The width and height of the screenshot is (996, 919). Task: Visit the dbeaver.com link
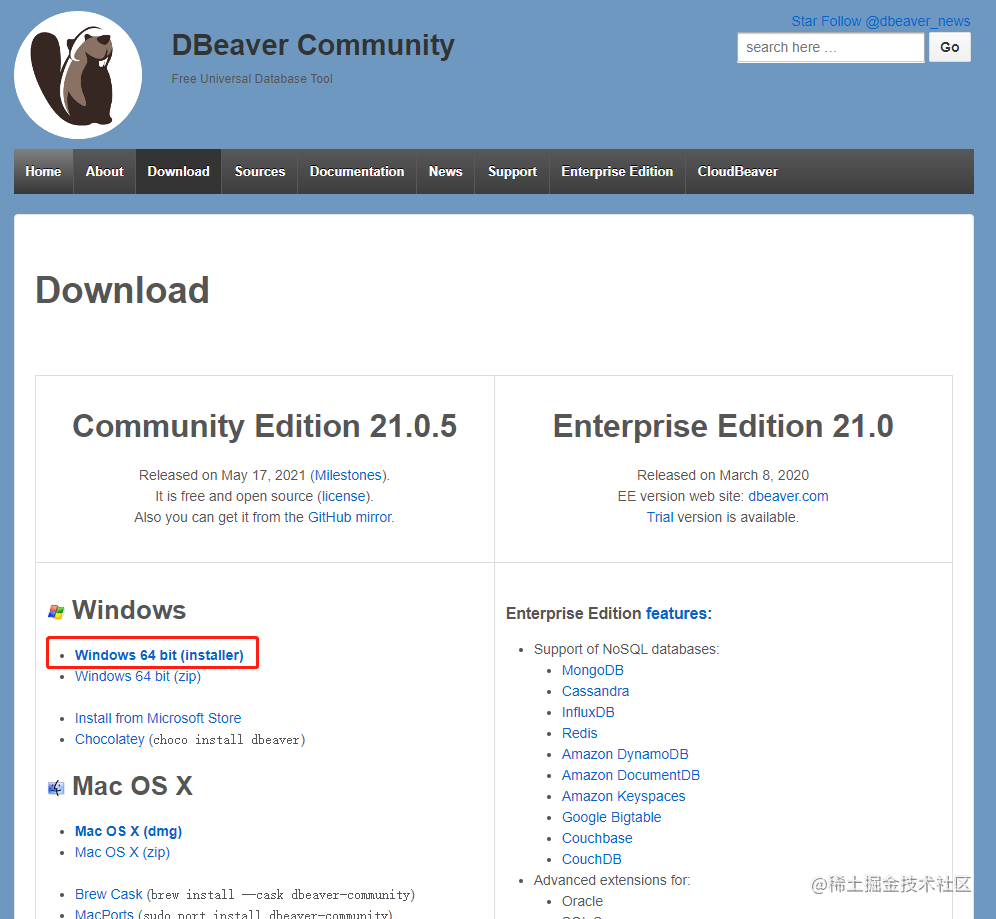pyautogui.click(x=788, y=496)
